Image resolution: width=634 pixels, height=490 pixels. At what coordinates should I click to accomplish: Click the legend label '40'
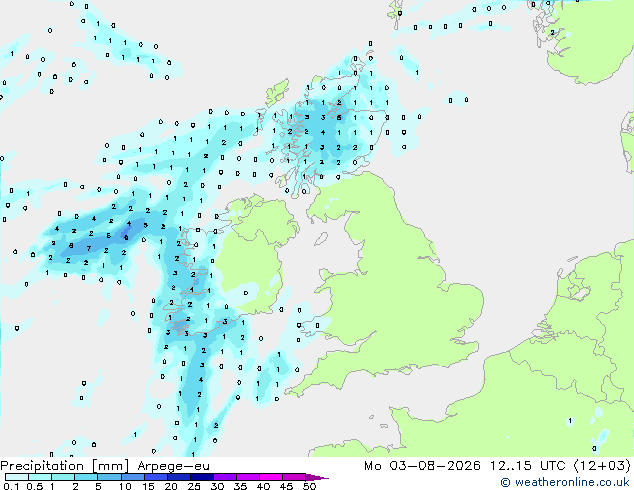(263, 486)
